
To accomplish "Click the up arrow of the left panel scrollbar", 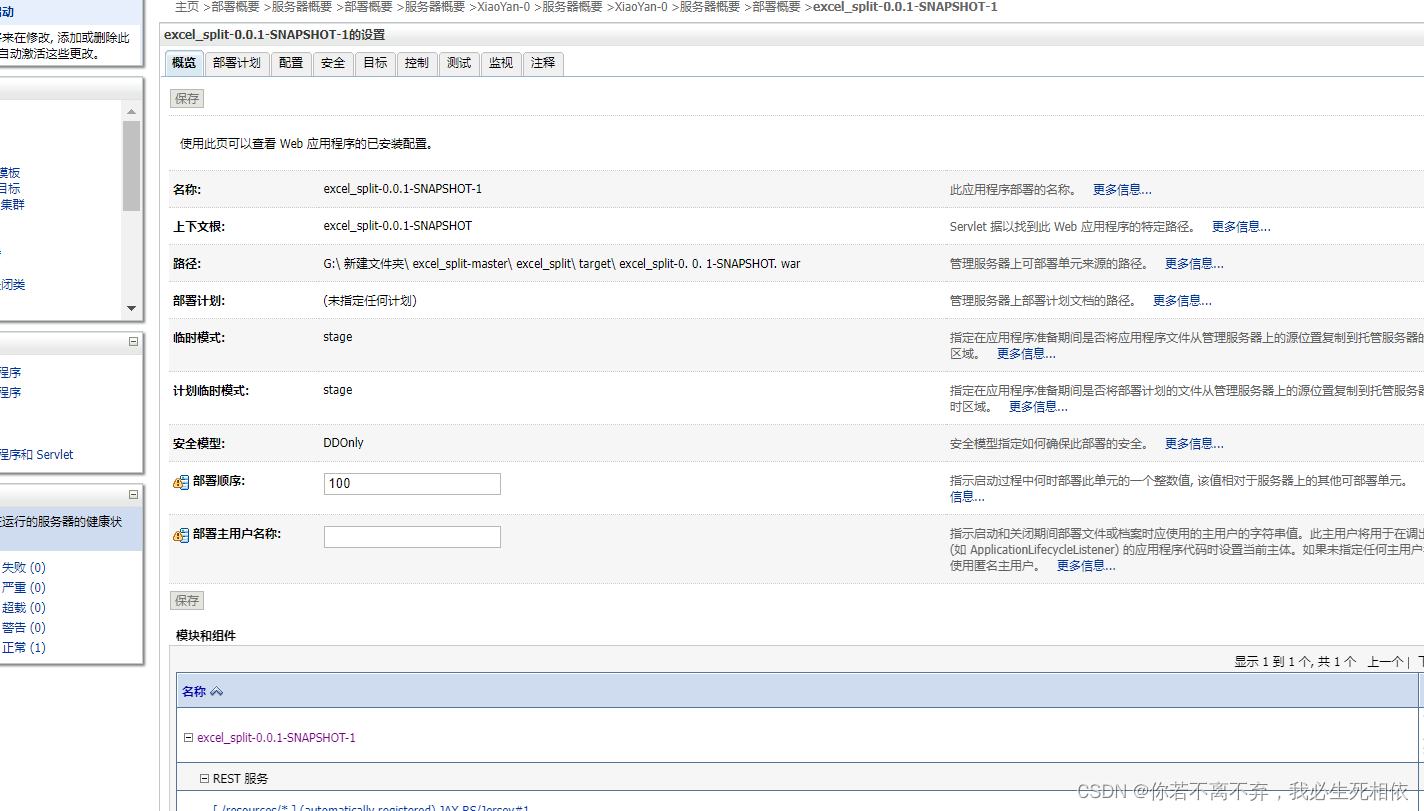I will tap(131, 110).
